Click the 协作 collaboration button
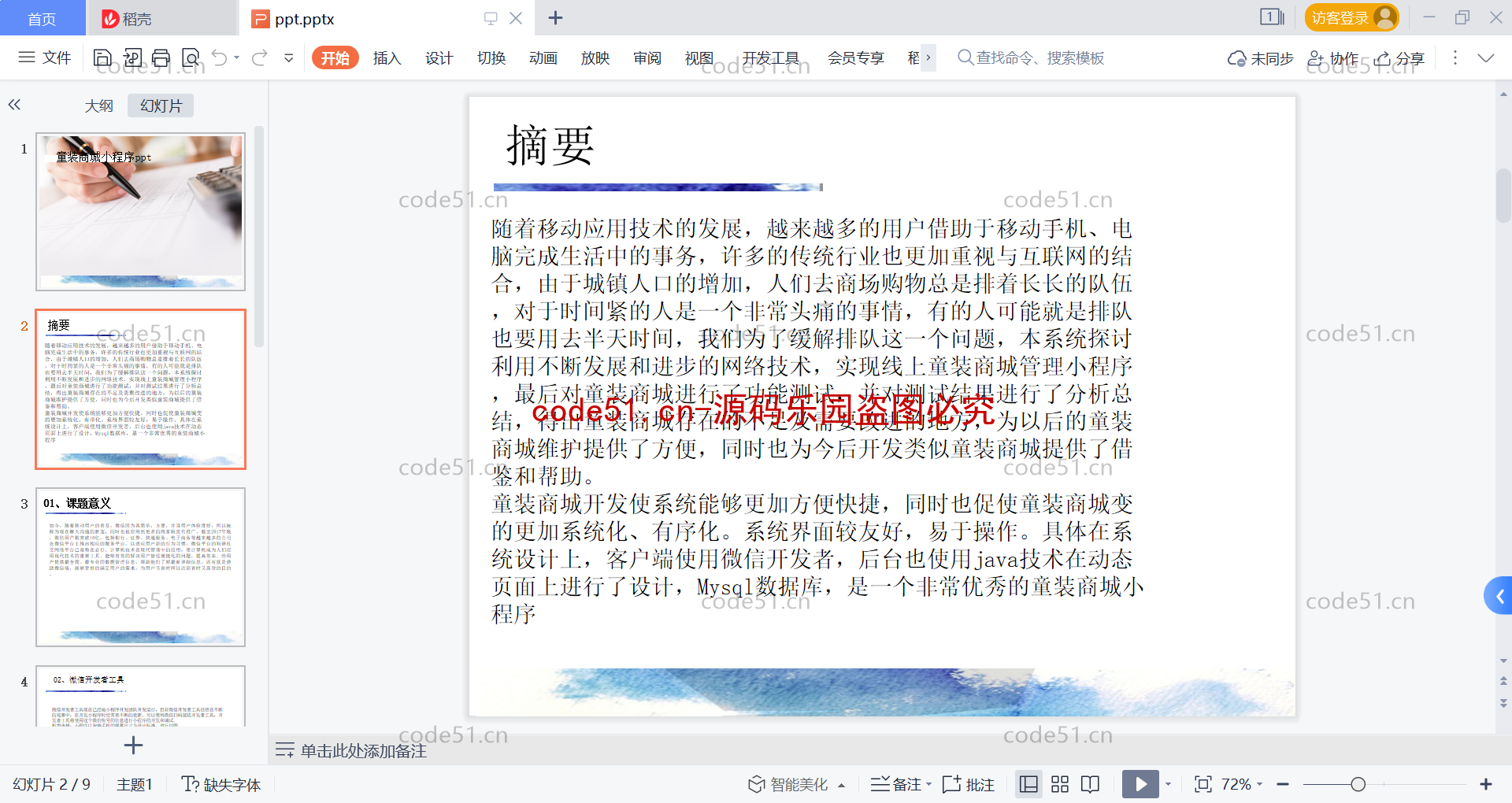Screen dimensions: 1512x803 (1332, 58)
